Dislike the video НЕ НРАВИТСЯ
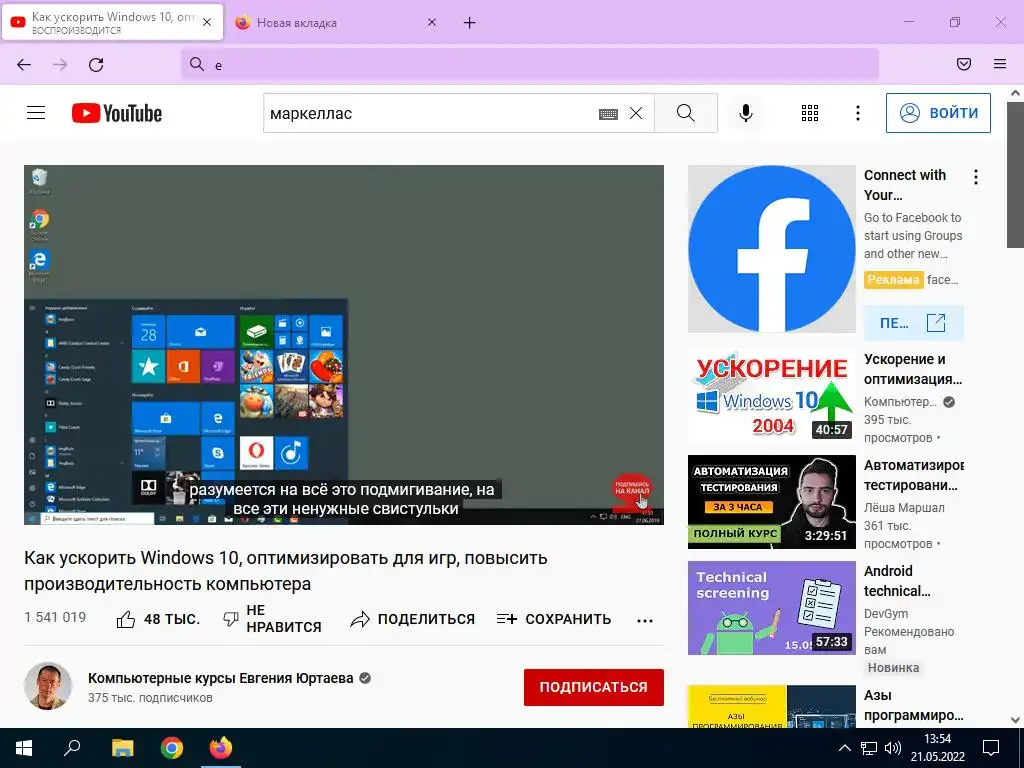 pyautogui.click(x=272, y=619)
